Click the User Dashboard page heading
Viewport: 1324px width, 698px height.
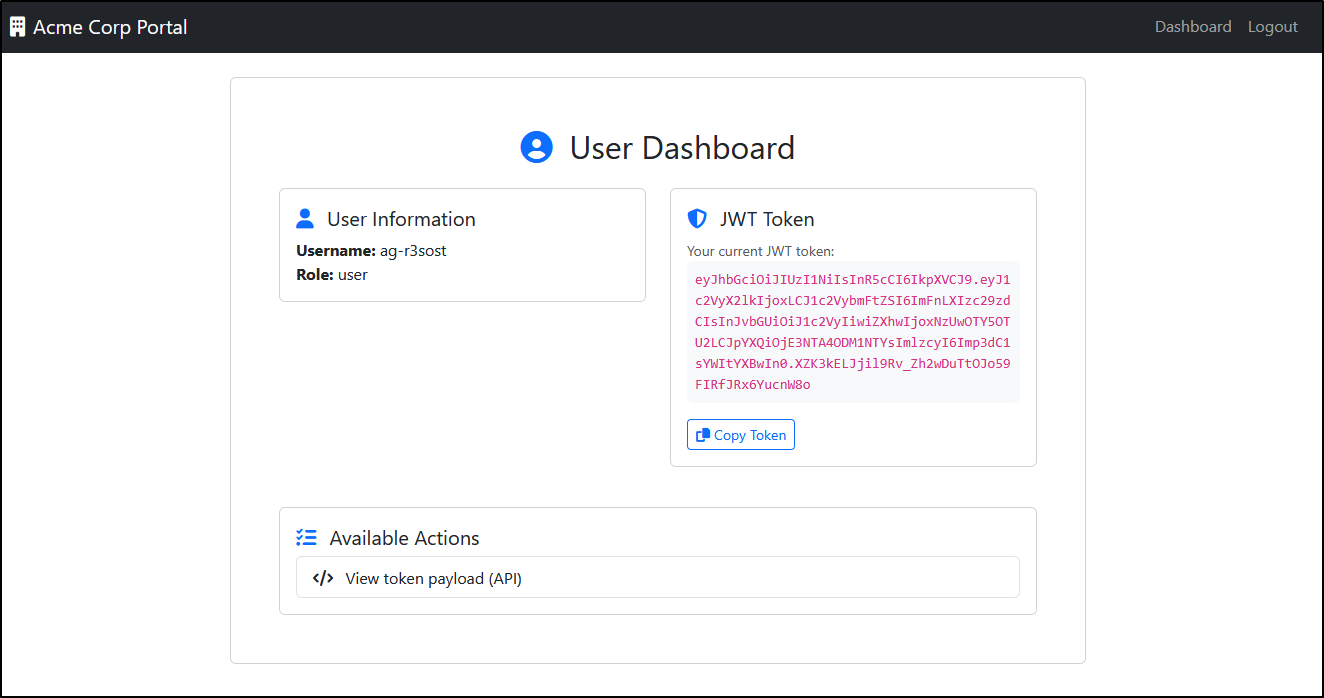[x=682, y=148]
